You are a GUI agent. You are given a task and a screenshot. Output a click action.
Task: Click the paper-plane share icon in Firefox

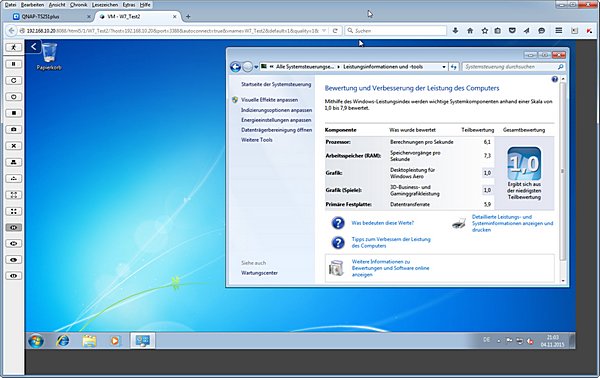pos(527,31)
